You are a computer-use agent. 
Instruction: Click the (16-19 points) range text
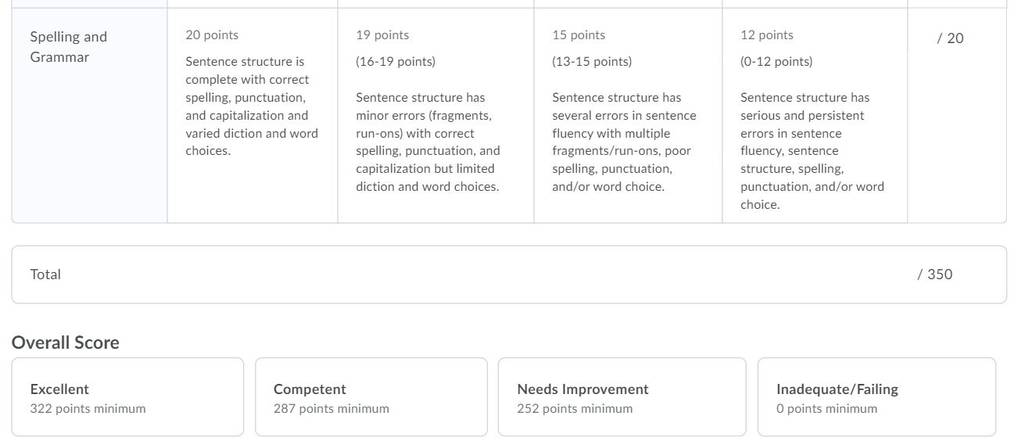tap(396, 62)
